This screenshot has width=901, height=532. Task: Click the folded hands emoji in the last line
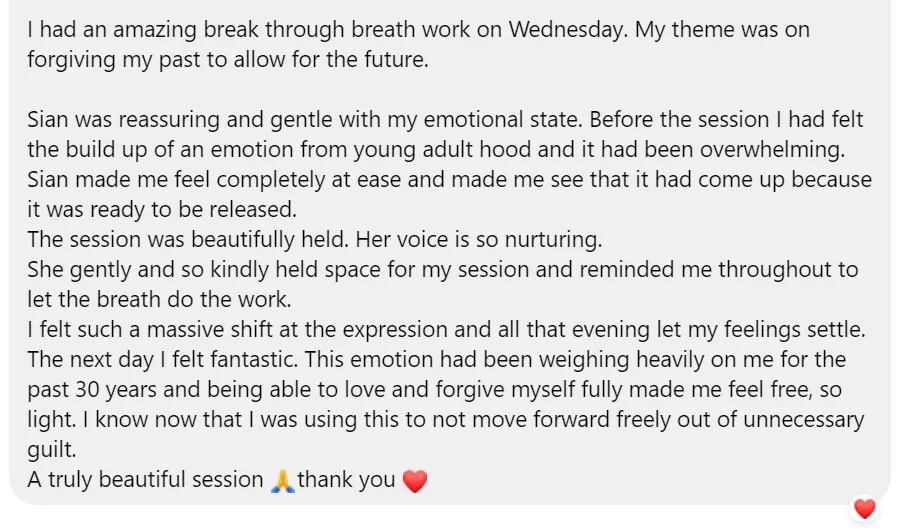(282, 481)
